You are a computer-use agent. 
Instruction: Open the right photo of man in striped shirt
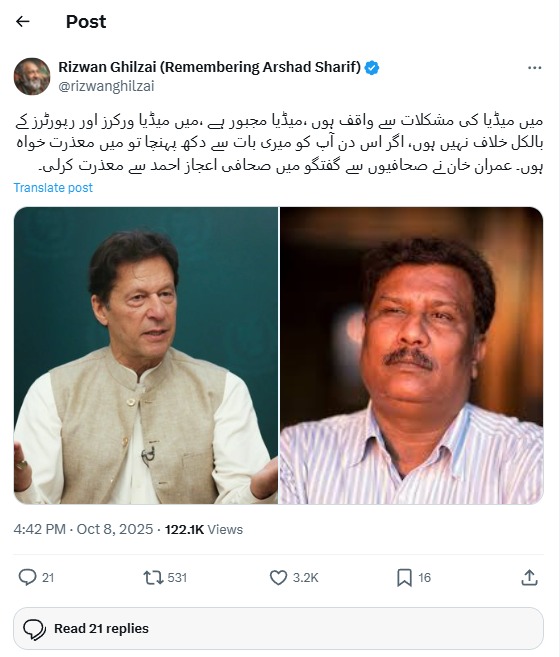pos(412,355)
